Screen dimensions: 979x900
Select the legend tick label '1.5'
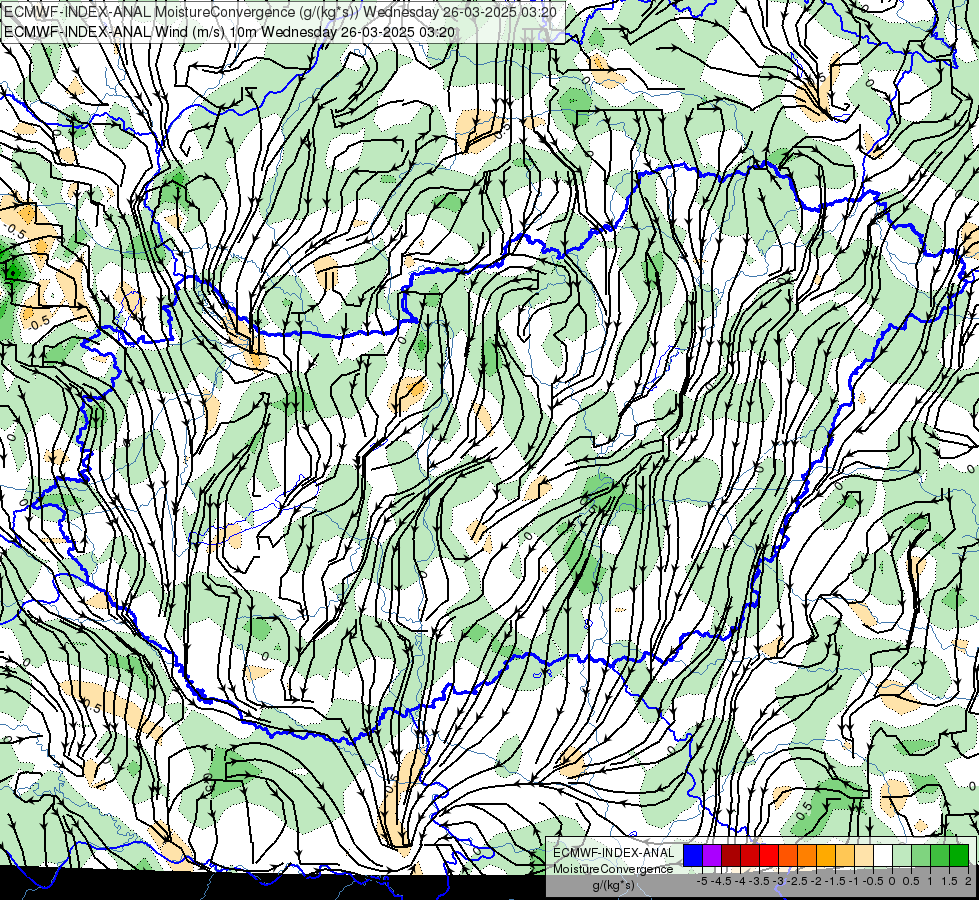949,881
